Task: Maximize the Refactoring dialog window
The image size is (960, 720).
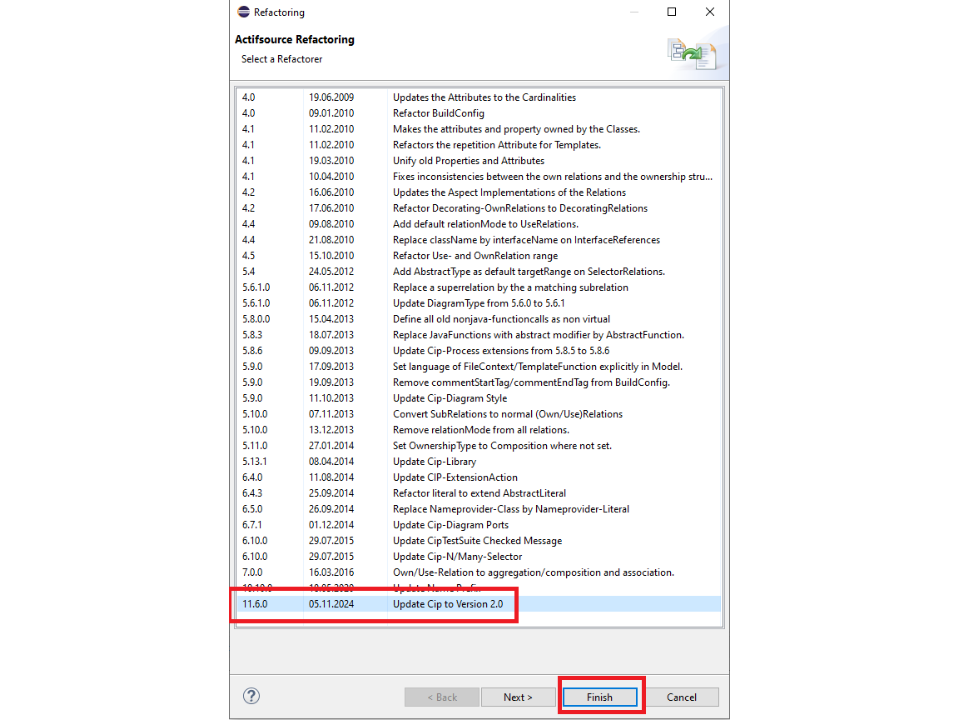Action: 672,12
